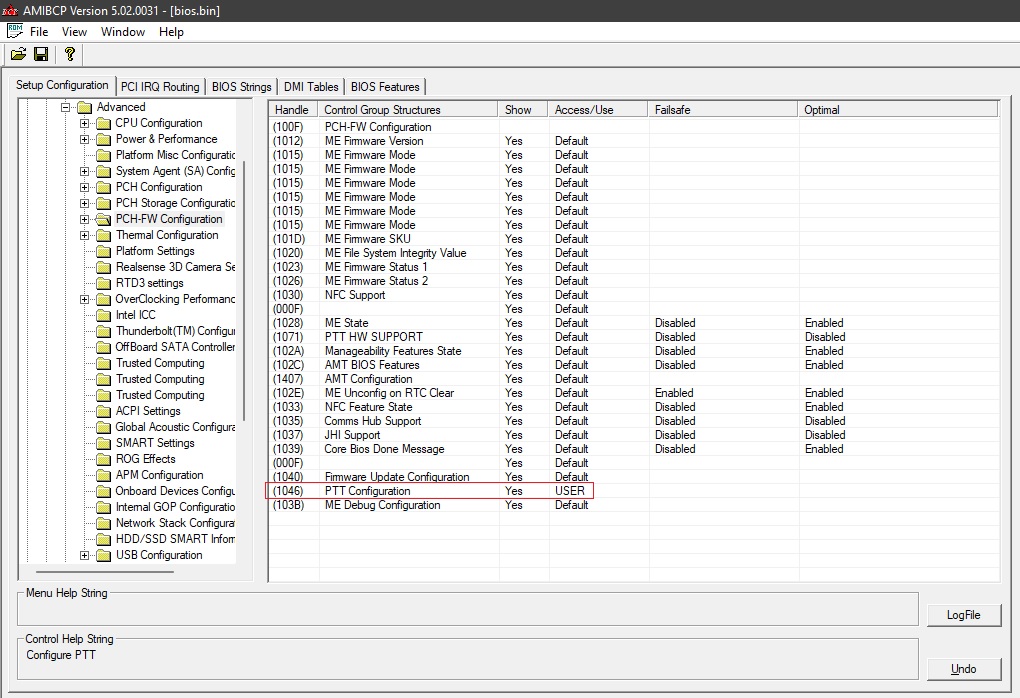1020x698 pixels.
Task: Click the tree panel vertical scrollbar
Action: pos(244,290)
